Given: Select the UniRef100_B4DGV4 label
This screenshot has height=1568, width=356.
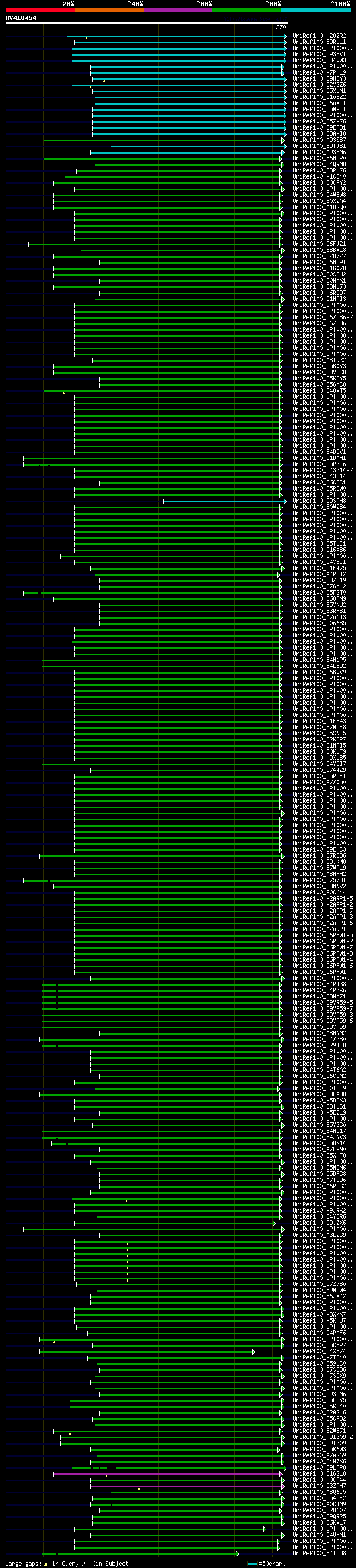Looking at the screenshot, I should pyautogui.click(x=319, y=452).
